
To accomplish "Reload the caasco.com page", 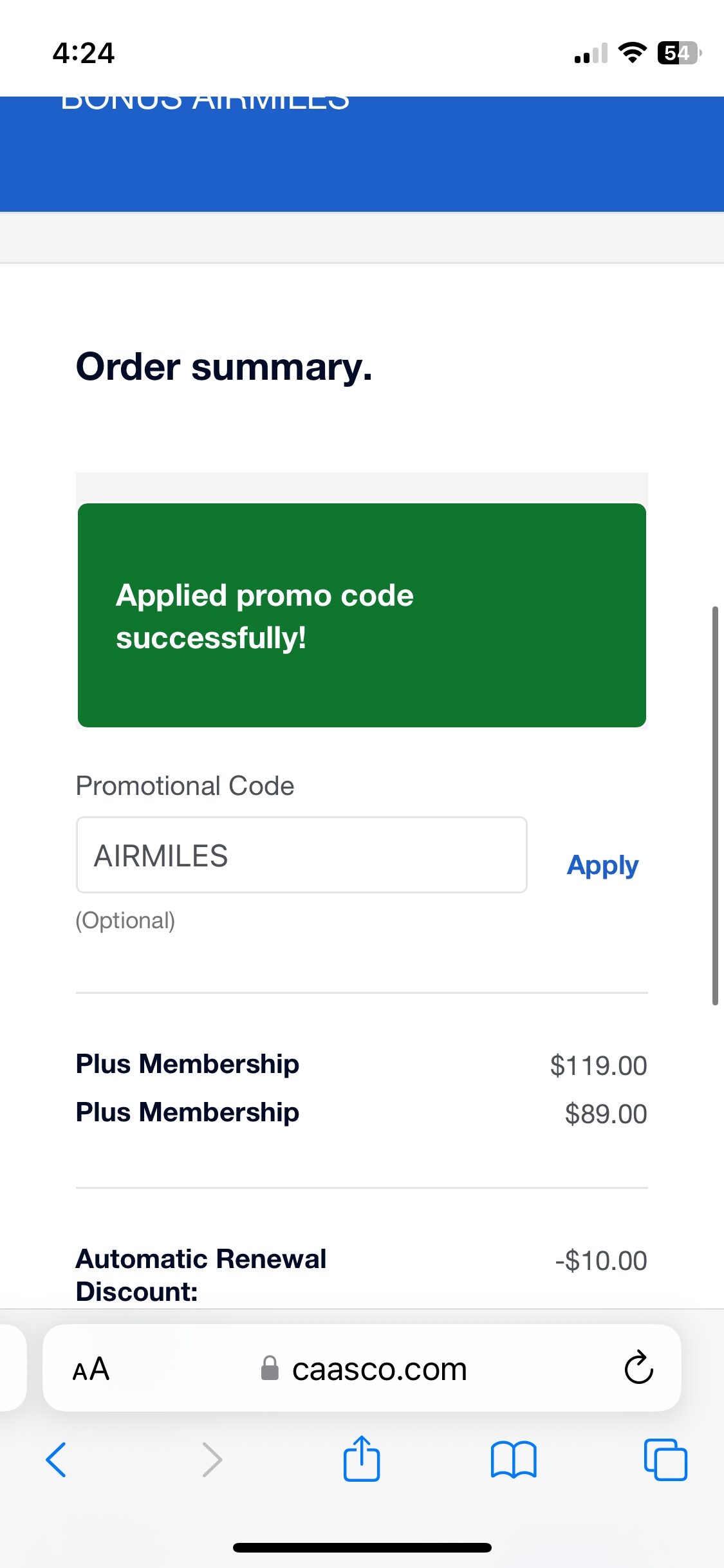I will click(x=638, y=1367).
